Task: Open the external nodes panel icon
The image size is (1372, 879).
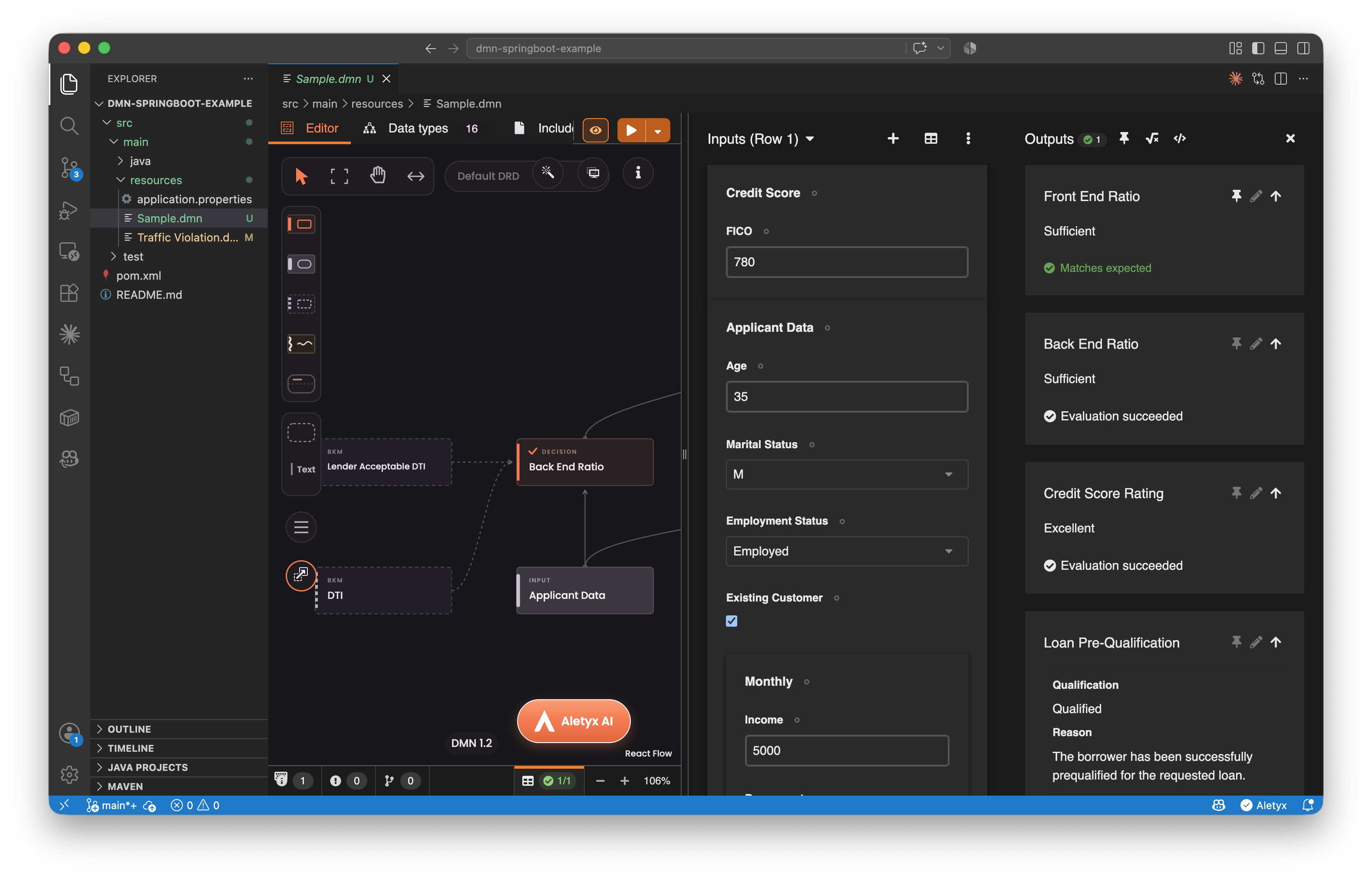Action: [300, 575]
